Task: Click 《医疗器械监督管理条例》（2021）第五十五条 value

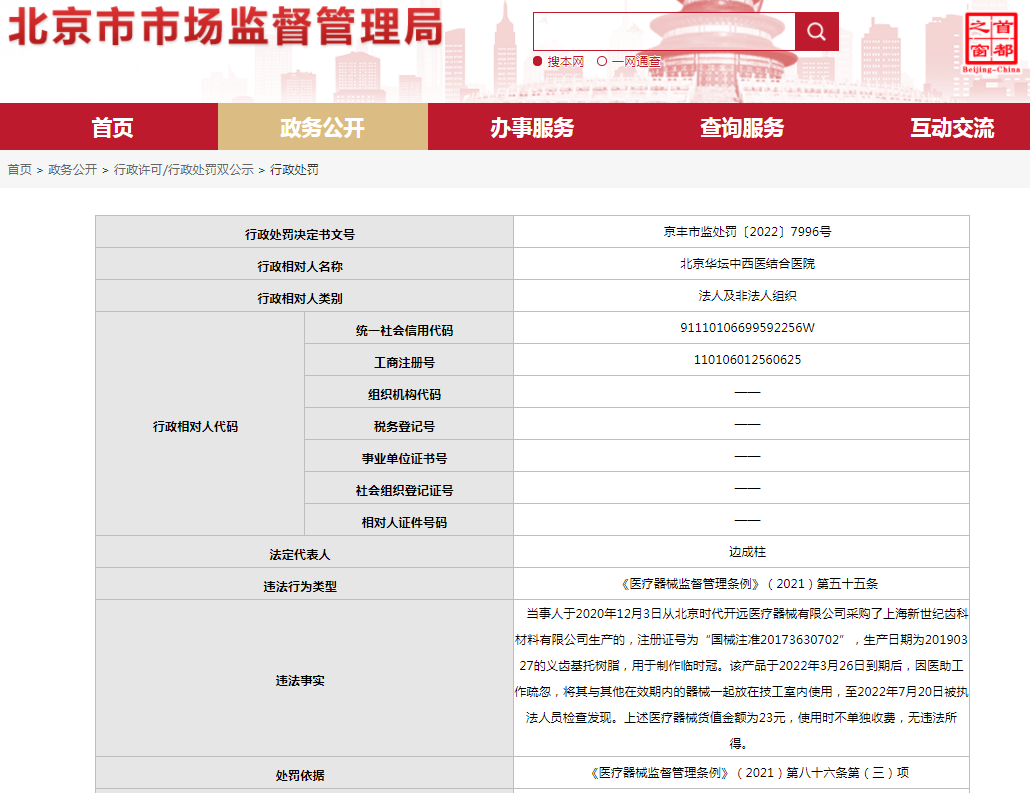Action: click(x=747, y=583)
